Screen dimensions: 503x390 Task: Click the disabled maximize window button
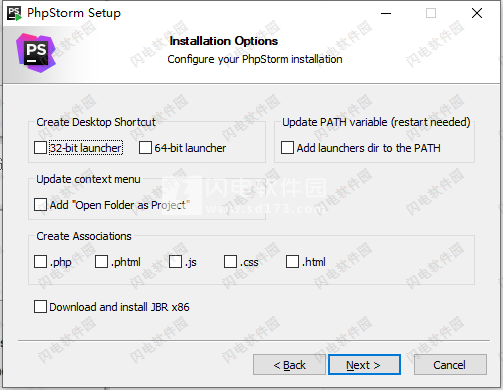pyautogui.click(x=431, y=13)
